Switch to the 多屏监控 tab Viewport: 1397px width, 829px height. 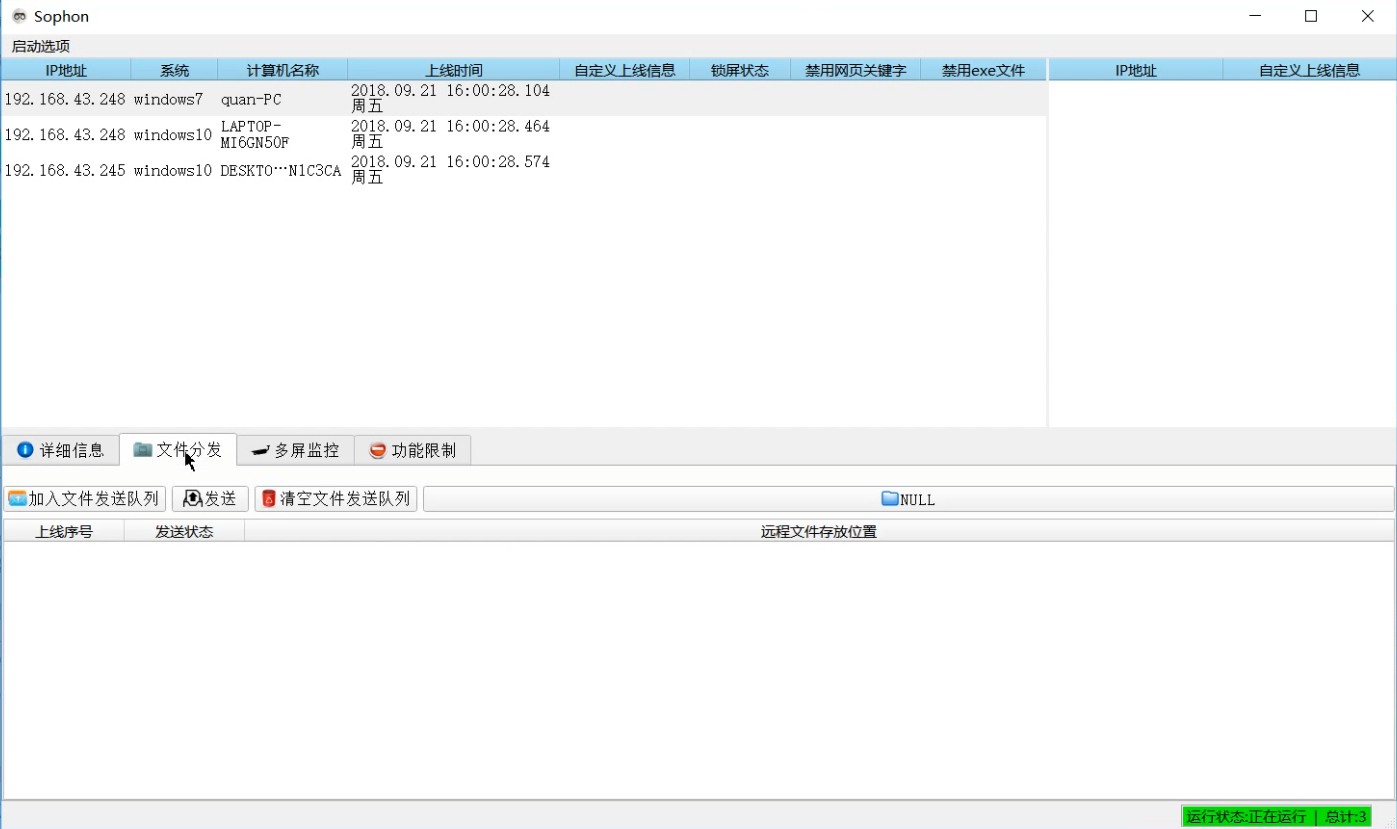tap(296, 450)
